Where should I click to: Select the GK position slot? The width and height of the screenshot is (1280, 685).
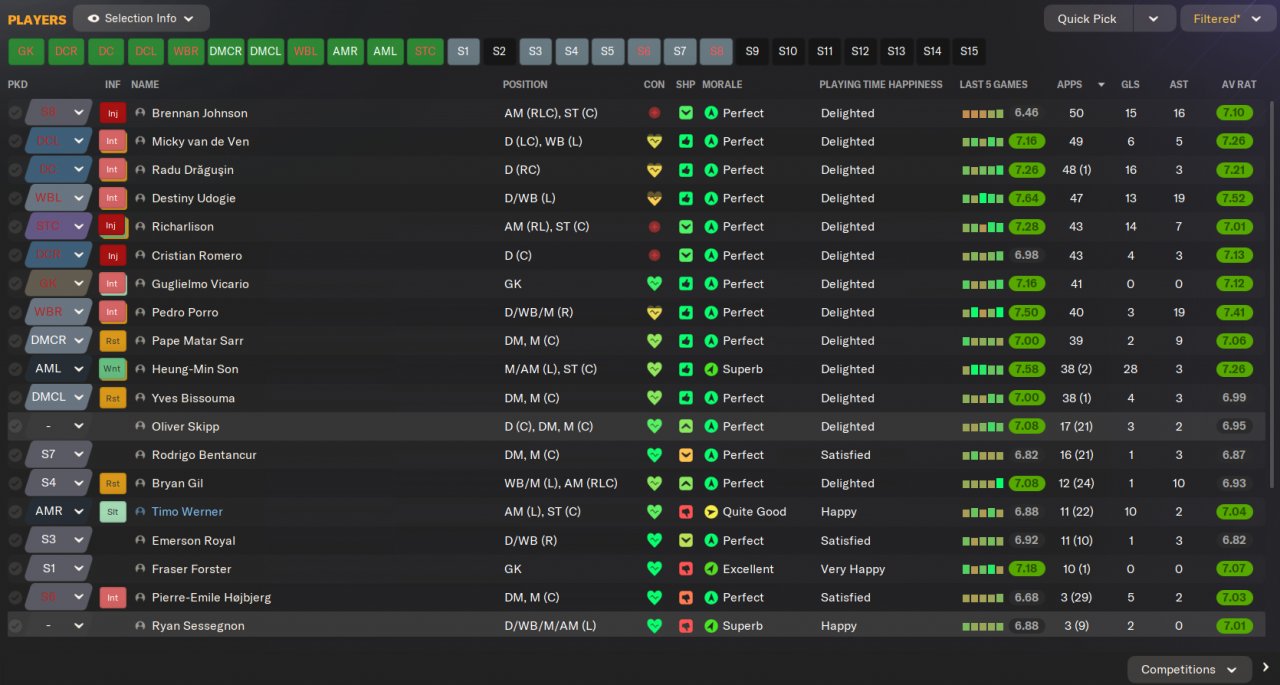pyautogui.click(x=26, y=51)
